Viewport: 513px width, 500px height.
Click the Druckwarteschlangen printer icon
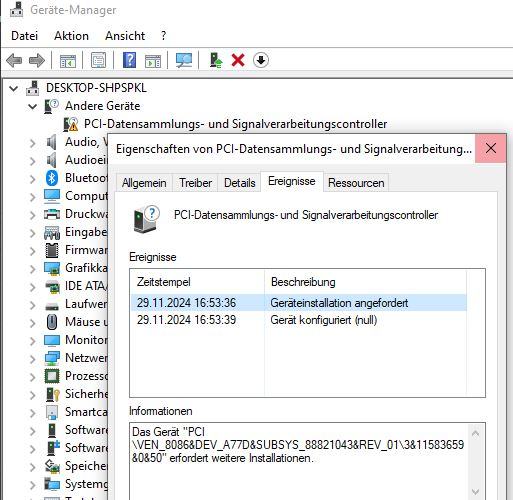click(x=52, y=214)
